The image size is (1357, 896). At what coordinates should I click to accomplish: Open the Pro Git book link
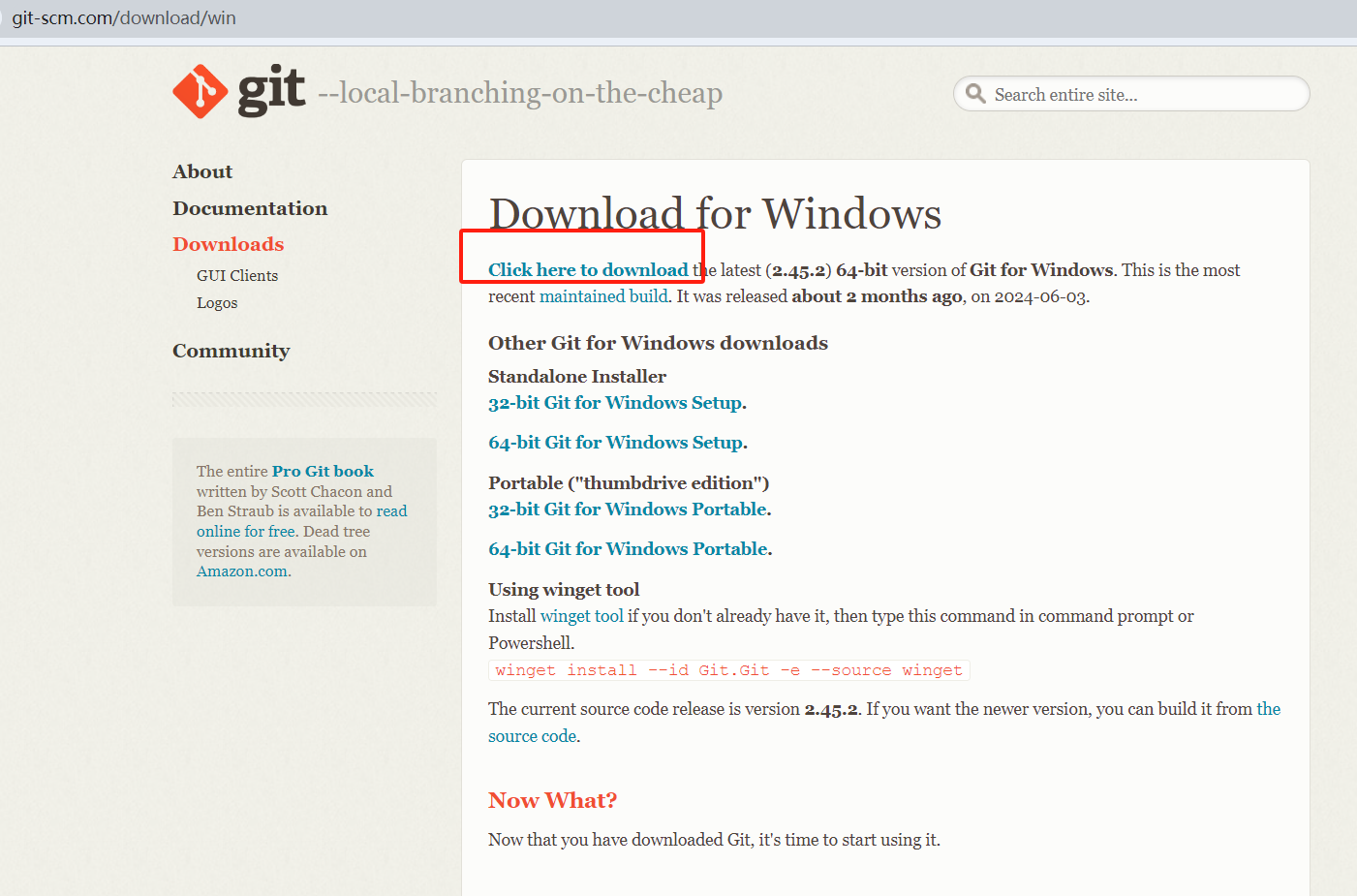pyautogui.click(x=323, y=472)
